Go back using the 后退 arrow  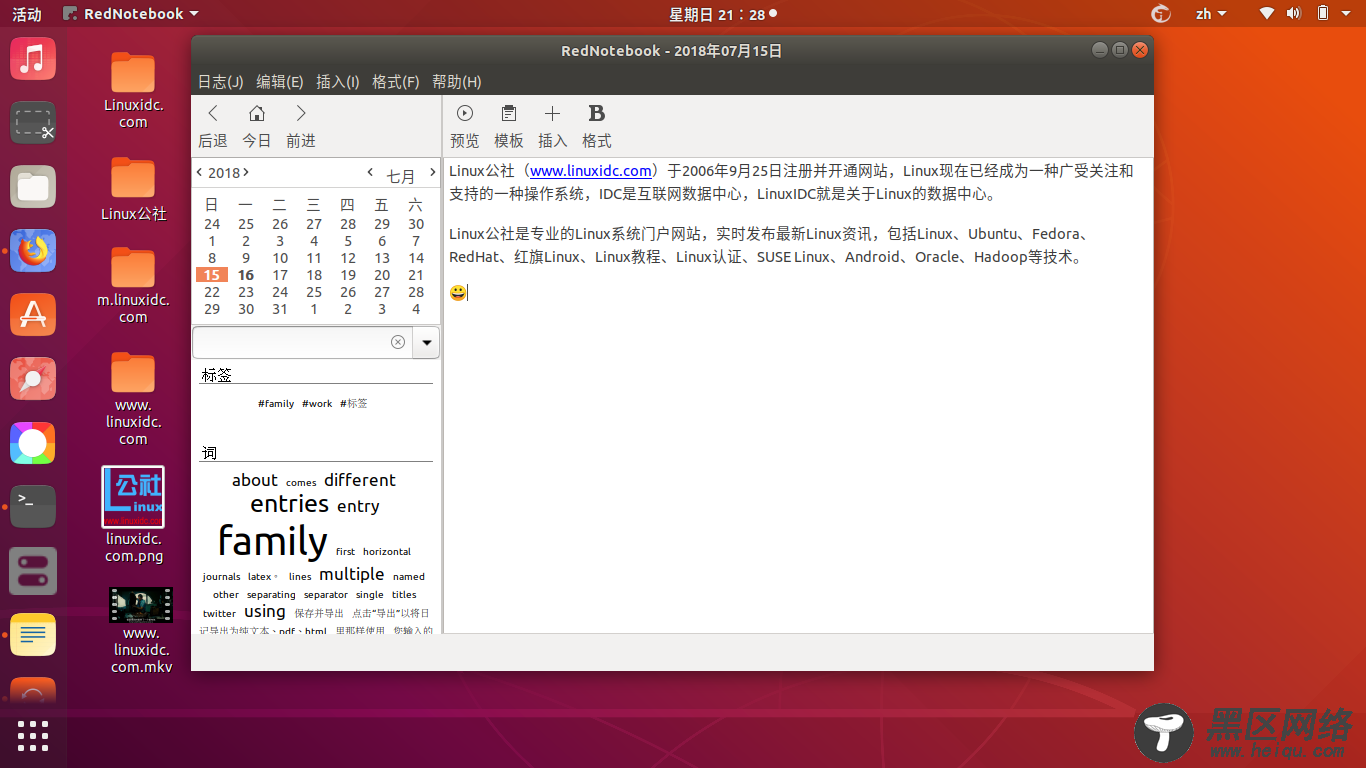coord(213,126)
